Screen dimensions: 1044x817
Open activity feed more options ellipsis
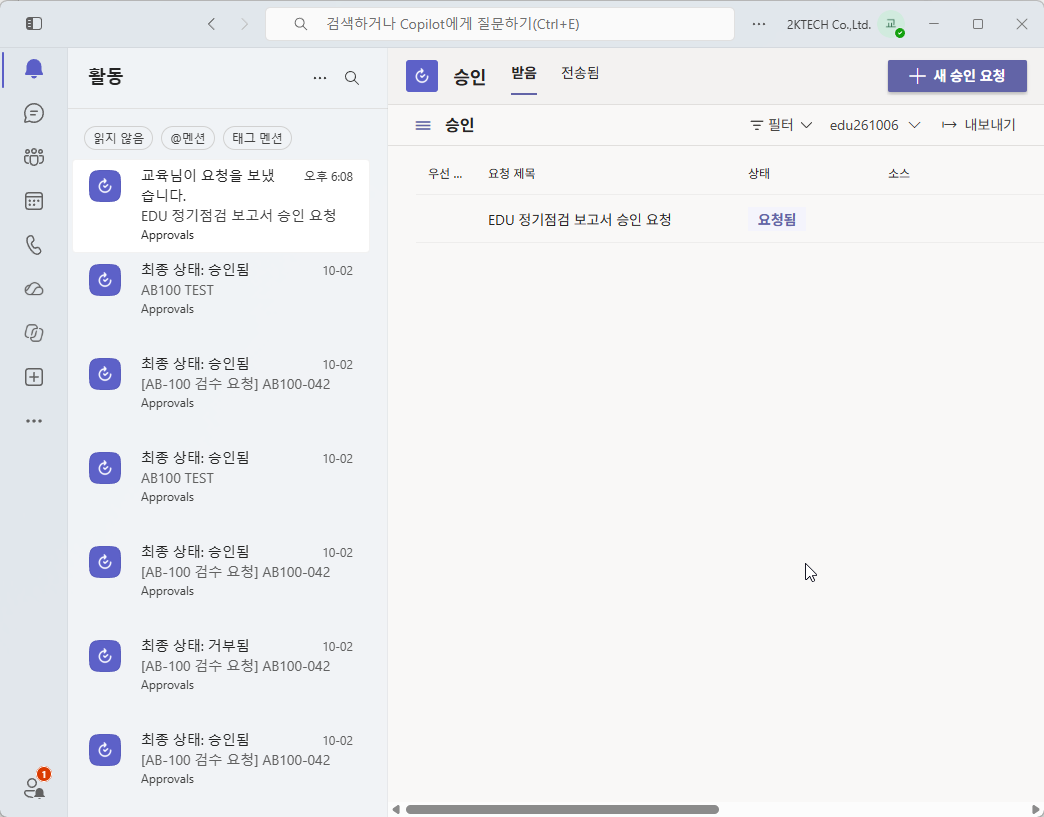click(320, 78)
